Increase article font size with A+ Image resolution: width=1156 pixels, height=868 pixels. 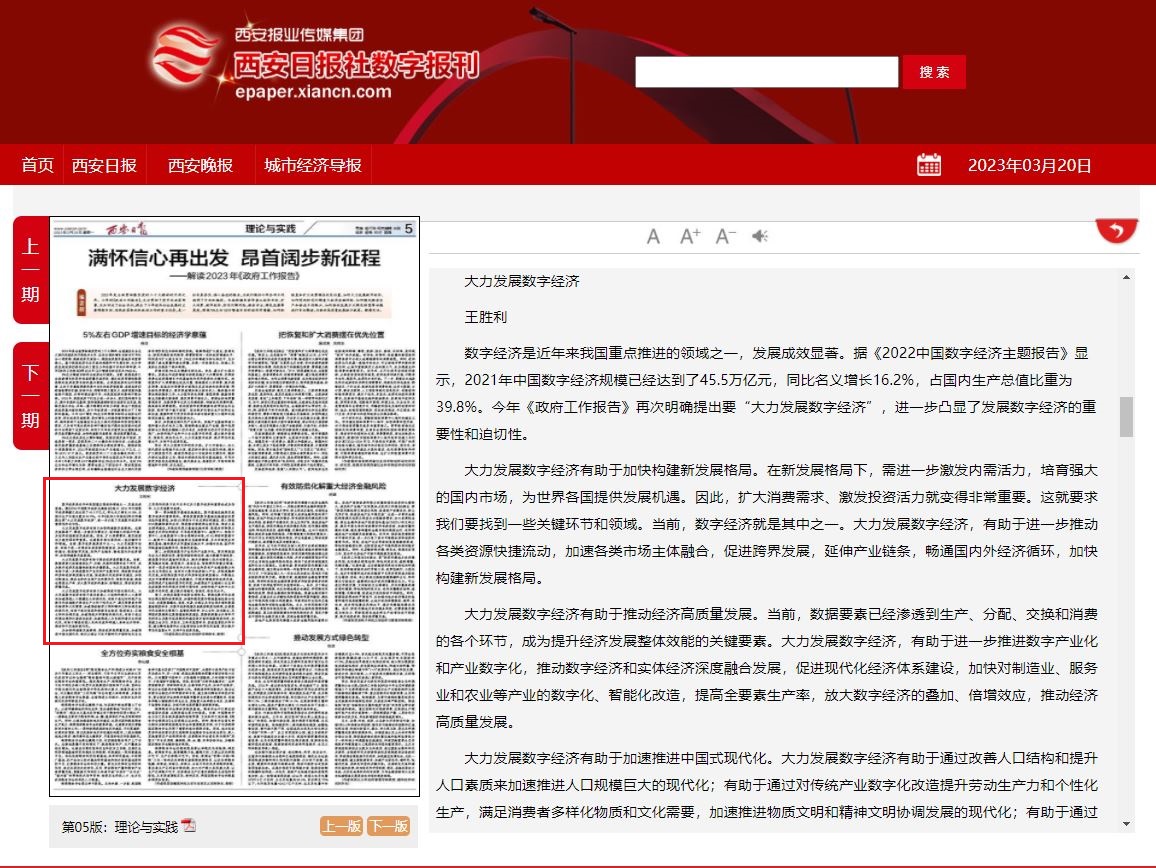690,236
